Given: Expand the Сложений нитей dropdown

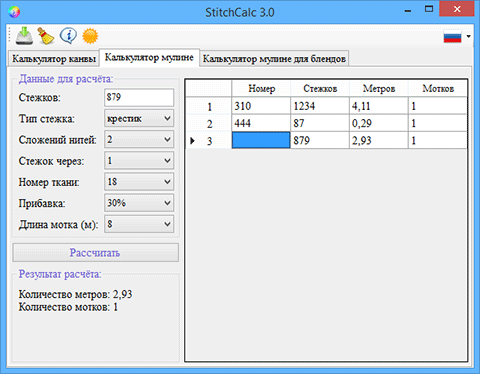Looking at the screenshot, I should click(x=139, y=139).
